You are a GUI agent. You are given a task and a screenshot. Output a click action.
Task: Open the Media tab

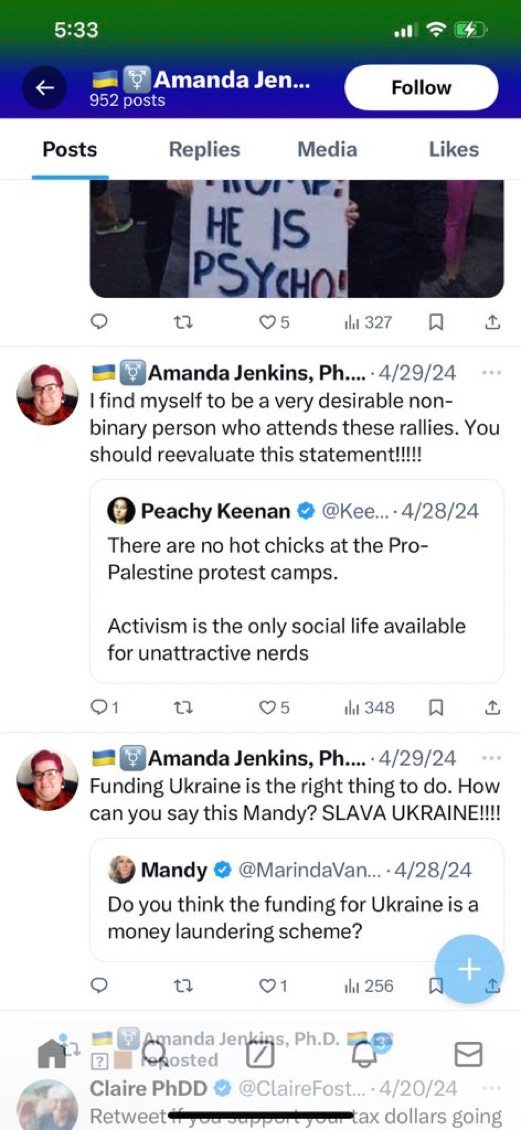[327, 149]
